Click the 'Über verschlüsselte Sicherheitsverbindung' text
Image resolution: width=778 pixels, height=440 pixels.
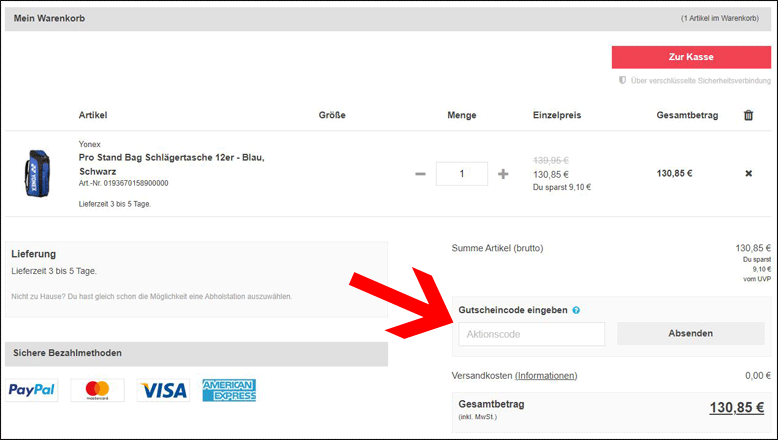[x=701, y=80]
